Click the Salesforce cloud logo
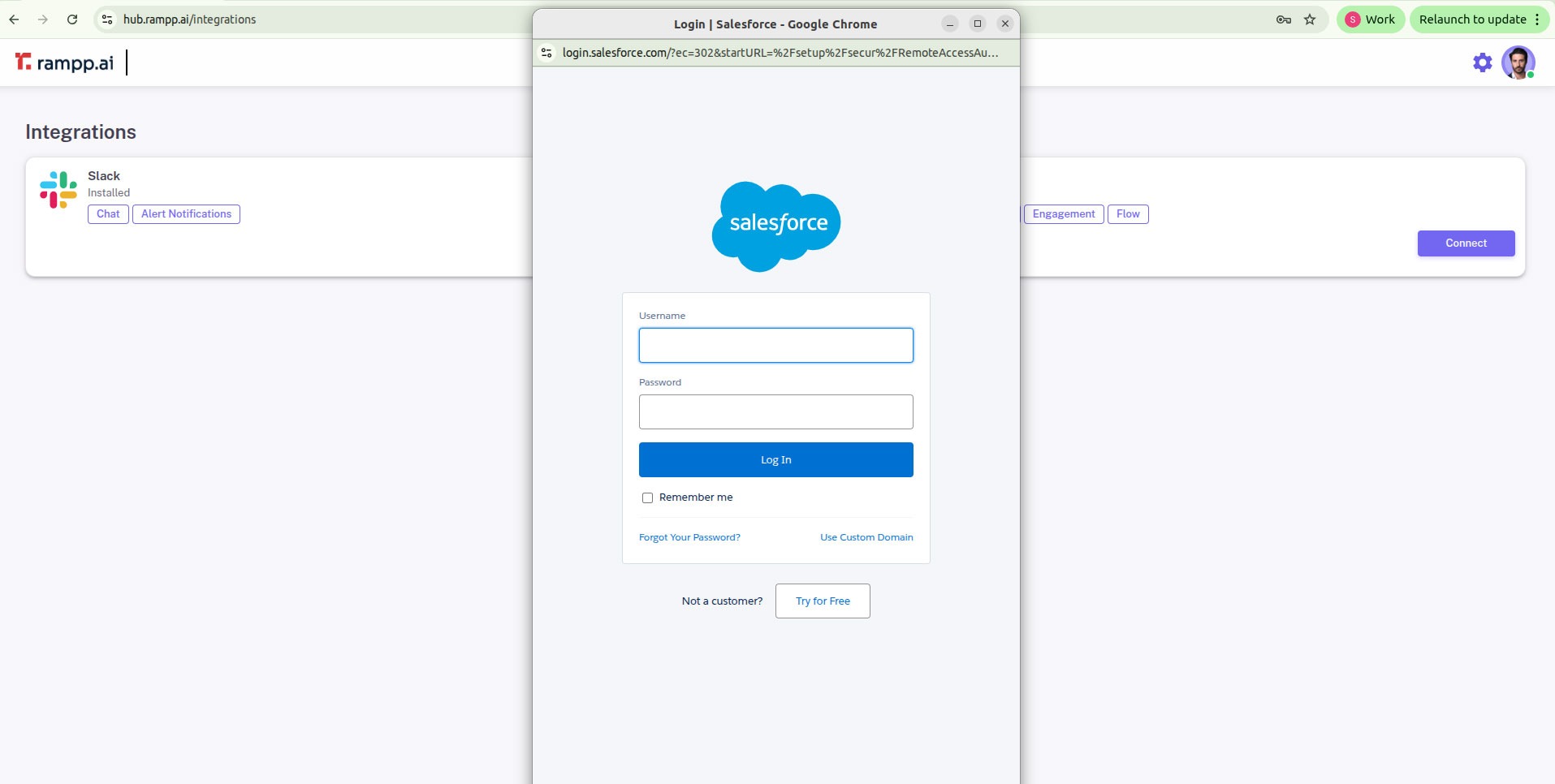This screenshot has height=784, width=1555. (776, 226)
